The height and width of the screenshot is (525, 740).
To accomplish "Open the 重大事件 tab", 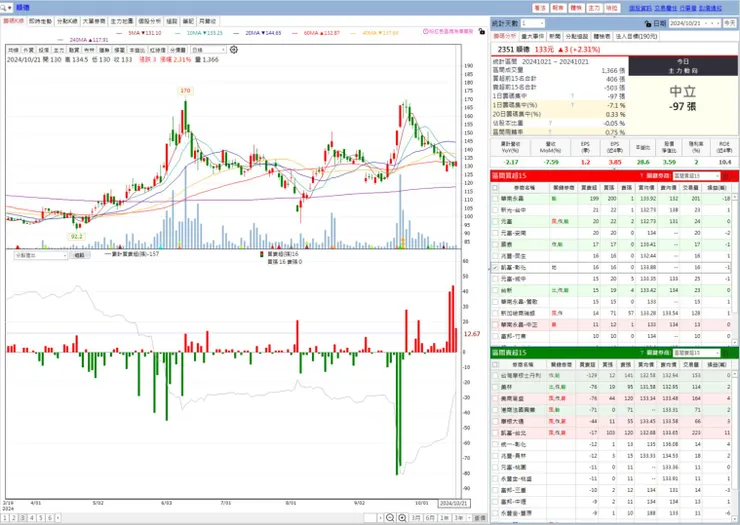I will 532,36.
